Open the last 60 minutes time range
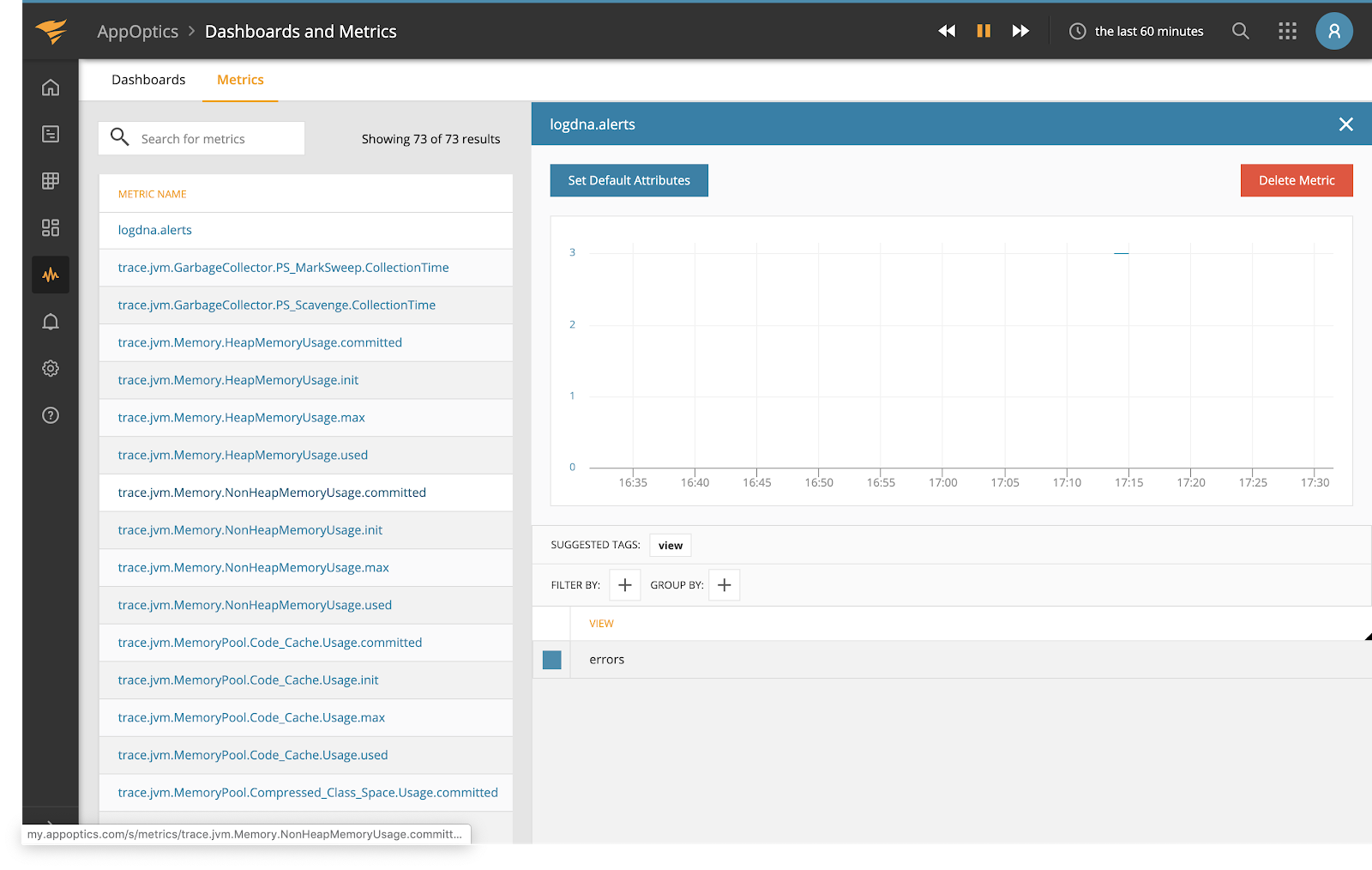Viewport: 1372px width, 870px height. tap(1149, 31)
